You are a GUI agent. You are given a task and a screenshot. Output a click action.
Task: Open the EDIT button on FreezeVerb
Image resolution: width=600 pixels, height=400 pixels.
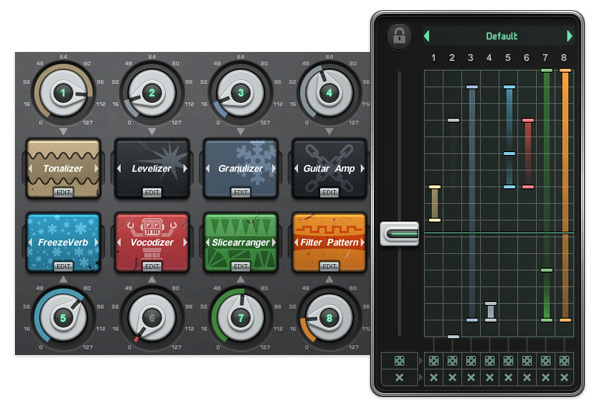63,266
